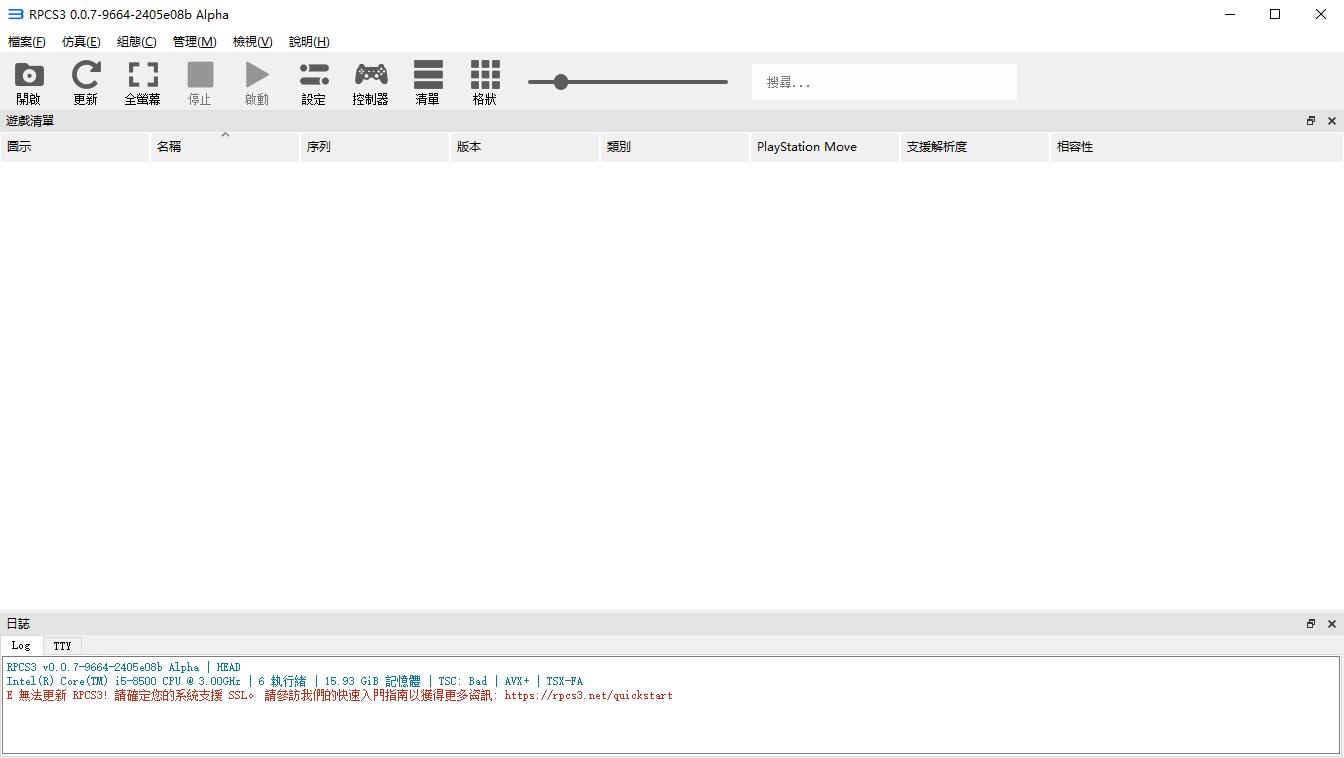Image resolution: width=1344 pixels, height=758 pixels.
Task: Close the 日誌 log panel
Action: (1332, 624)
